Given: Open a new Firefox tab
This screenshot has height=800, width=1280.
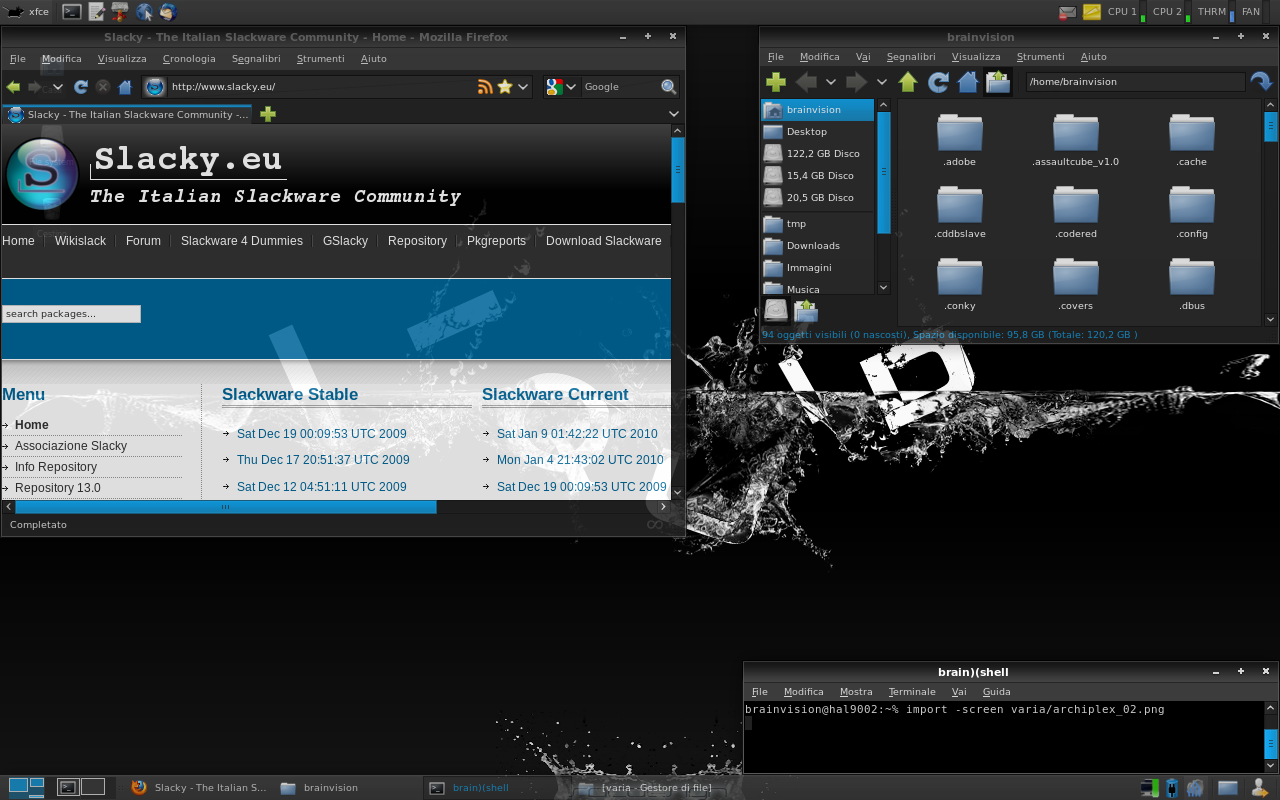Looking at the screenshot, I should click(x=268, y=114).
